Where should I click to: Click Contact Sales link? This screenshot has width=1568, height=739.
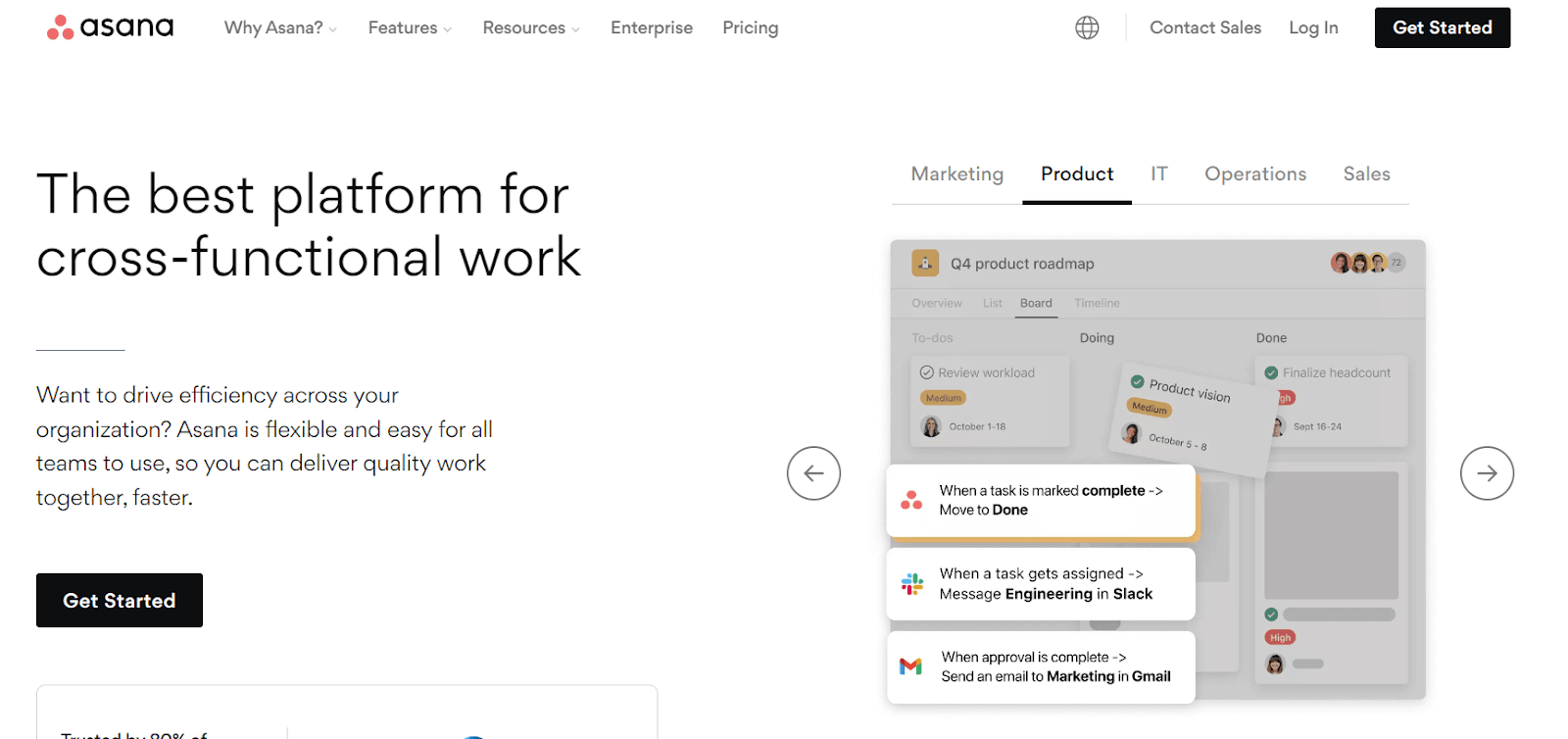tap(1205, 27)
